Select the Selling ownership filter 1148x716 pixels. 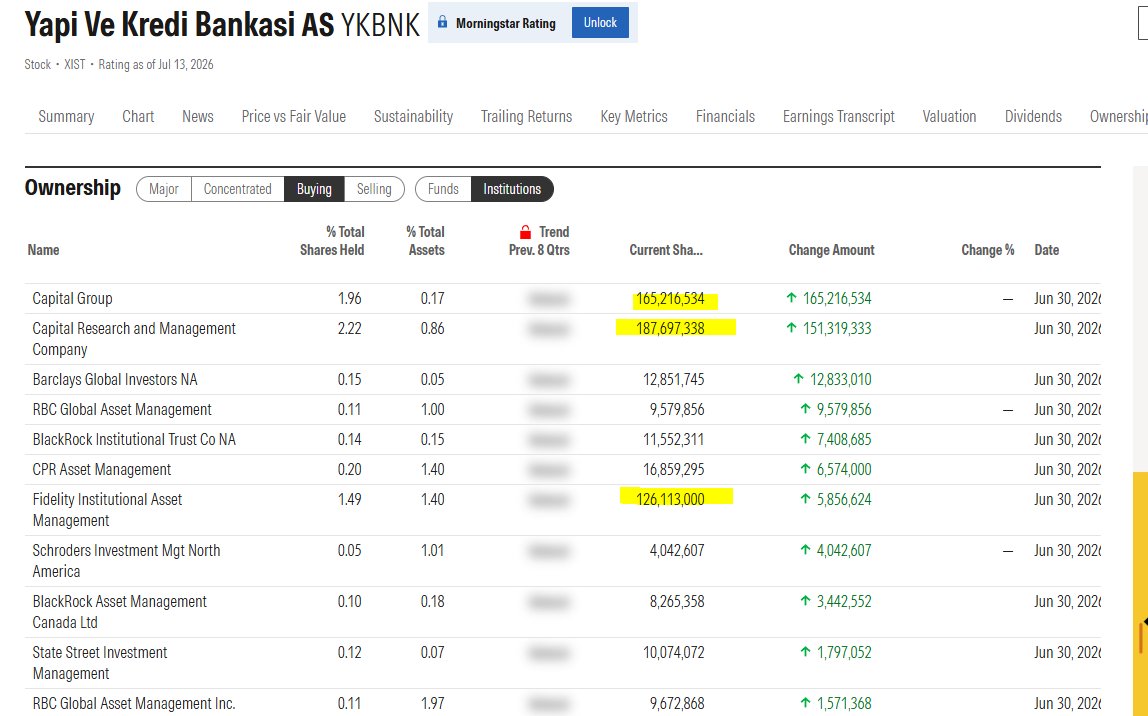pos(374,189)
